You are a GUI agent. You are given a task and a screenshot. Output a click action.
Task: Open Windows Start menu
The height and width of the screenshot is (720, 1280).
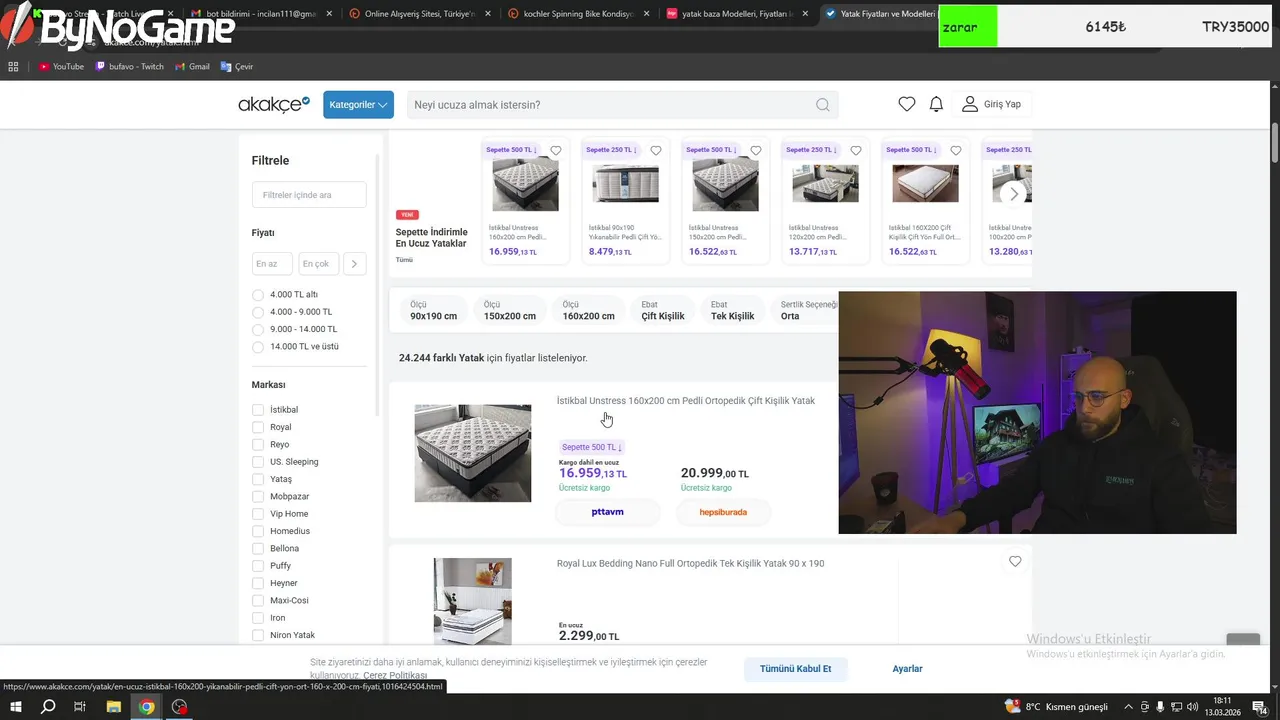point(16,706)
